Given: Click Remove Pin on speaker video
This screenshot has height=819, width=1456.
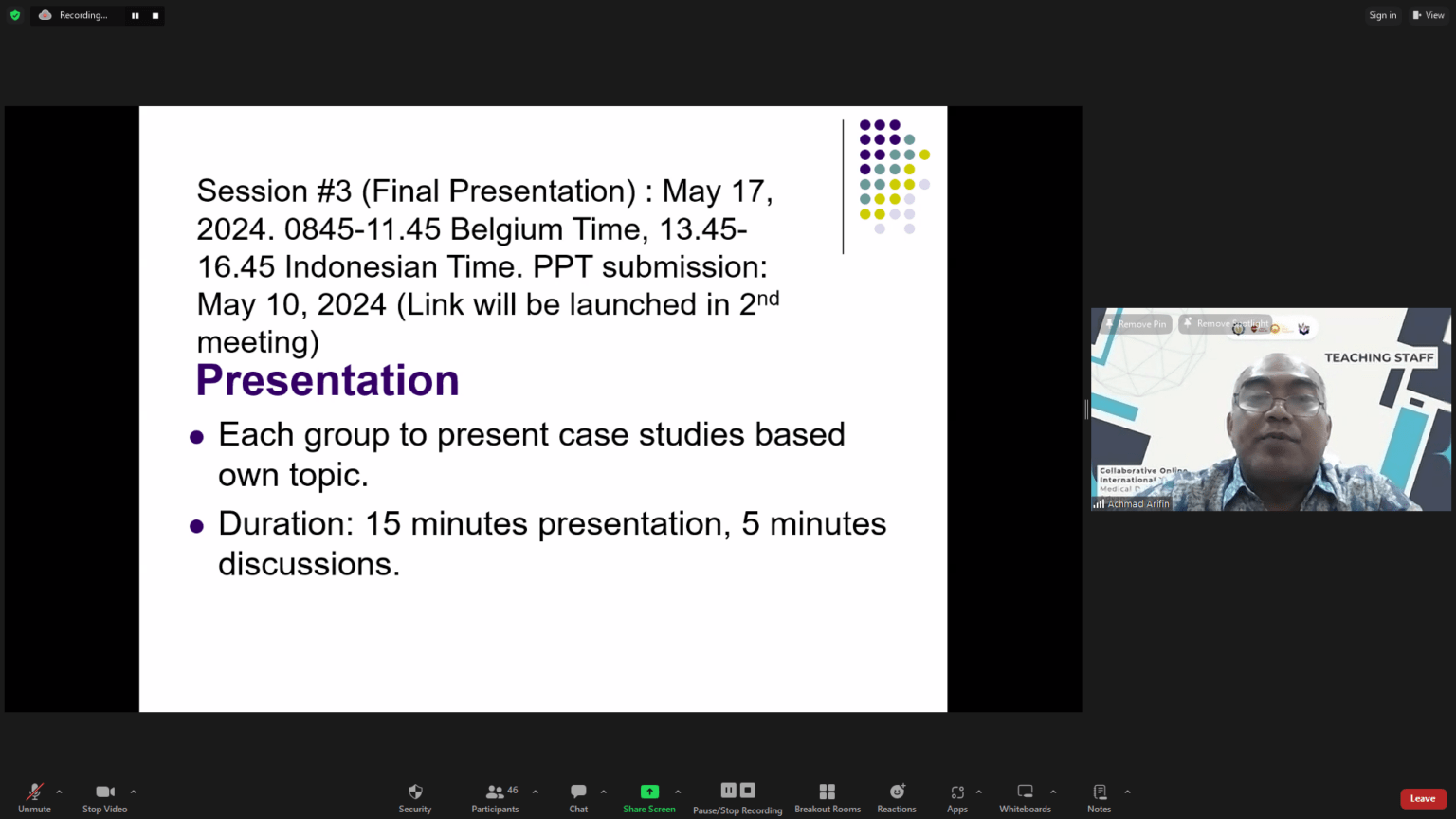Looking at the screenshot, I should click(x=1136, y=324).
